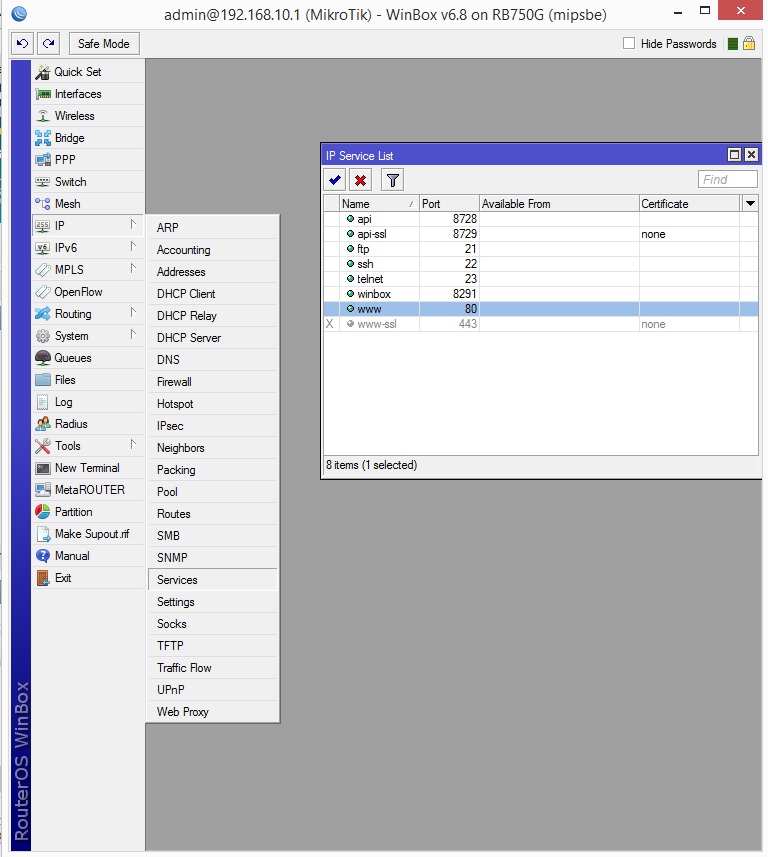Click the Radius users icon
The height and width of the screenshot is (857, 768).
43,424
